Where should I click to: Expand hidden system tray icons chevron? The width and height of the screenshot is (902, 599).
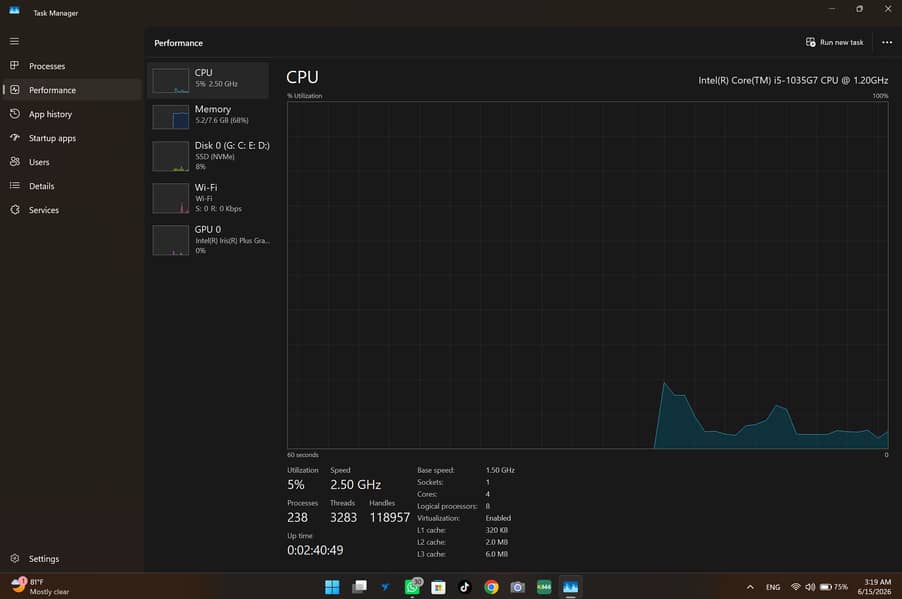tap(750, 587)
